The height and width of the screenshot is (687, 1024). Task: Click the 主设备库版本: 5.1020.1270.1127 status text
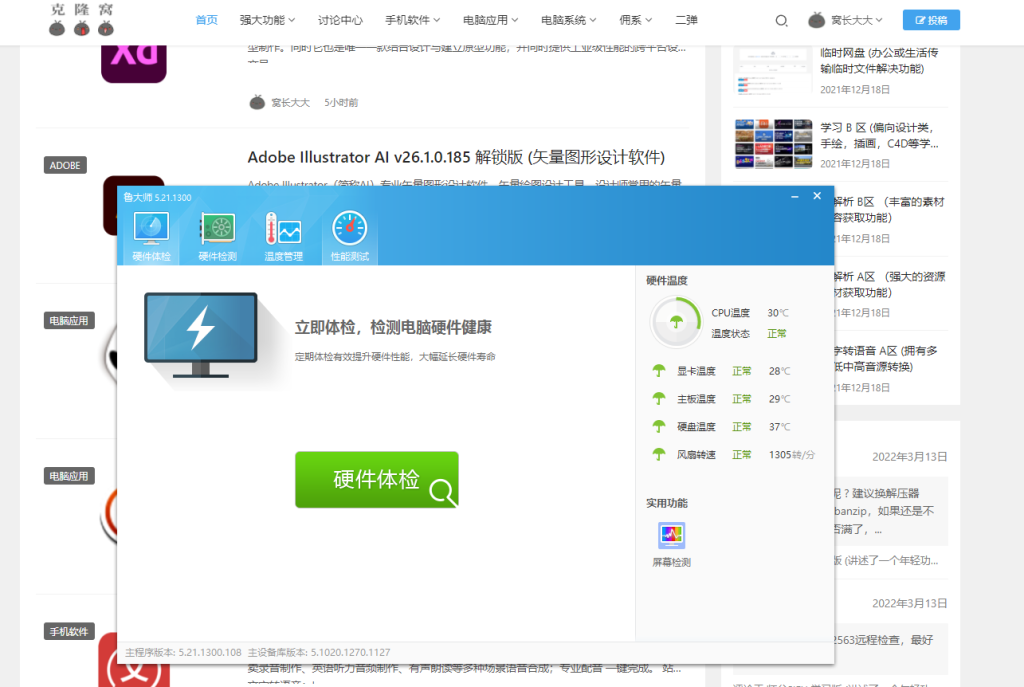319,652
